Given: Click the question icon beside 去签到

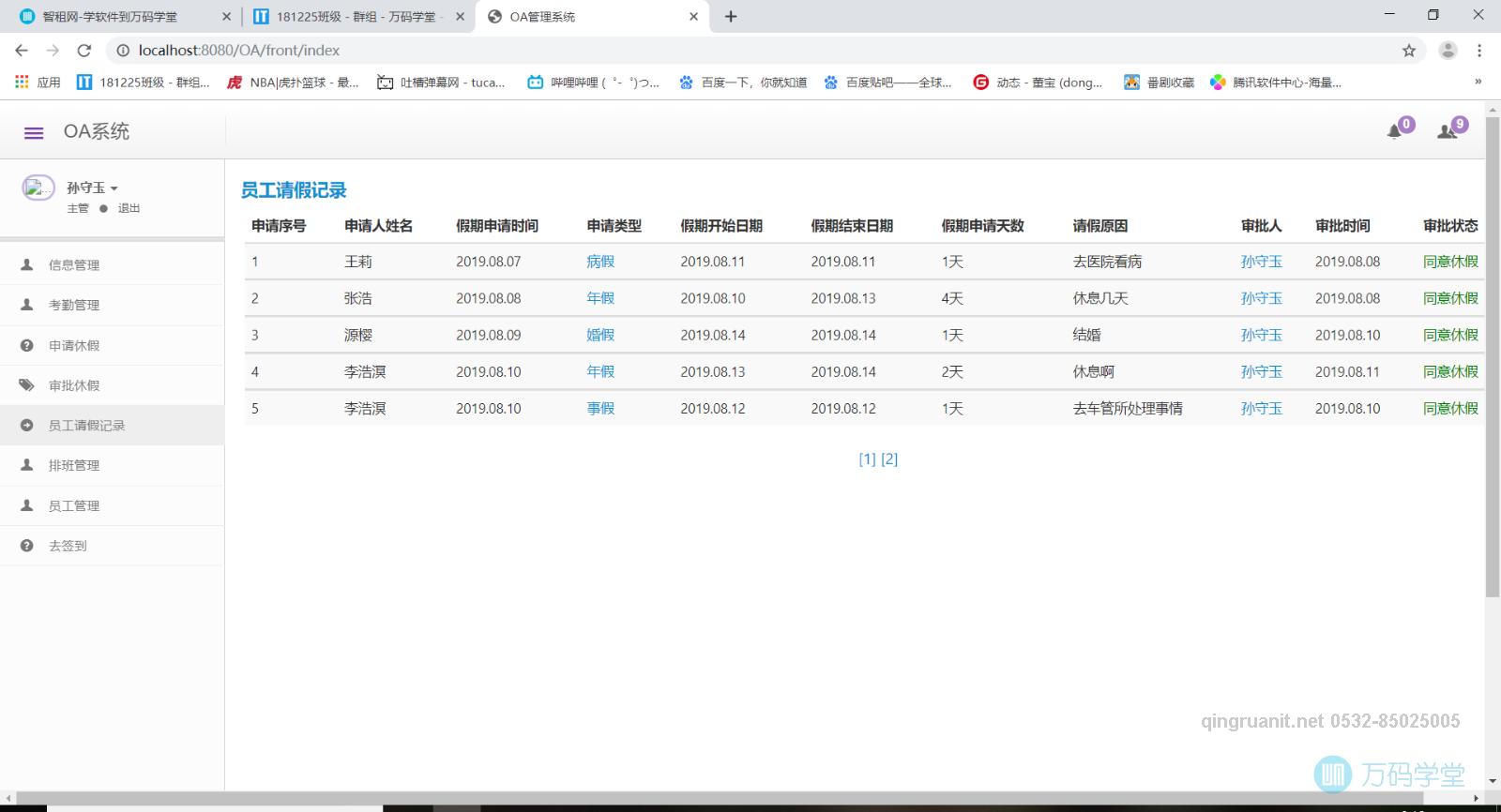Looking at the screenshot, I should click(x=27, y=545).
